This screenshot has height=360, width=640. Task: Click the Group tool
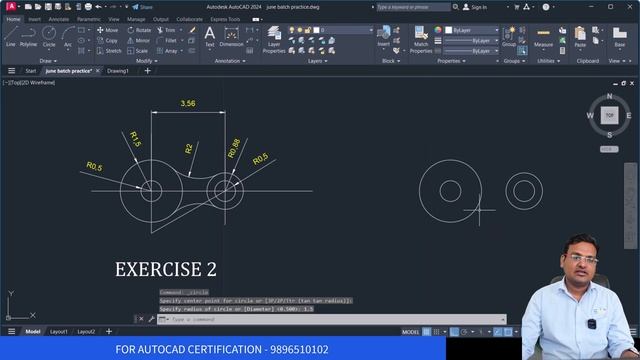click(x=509, y=36)
